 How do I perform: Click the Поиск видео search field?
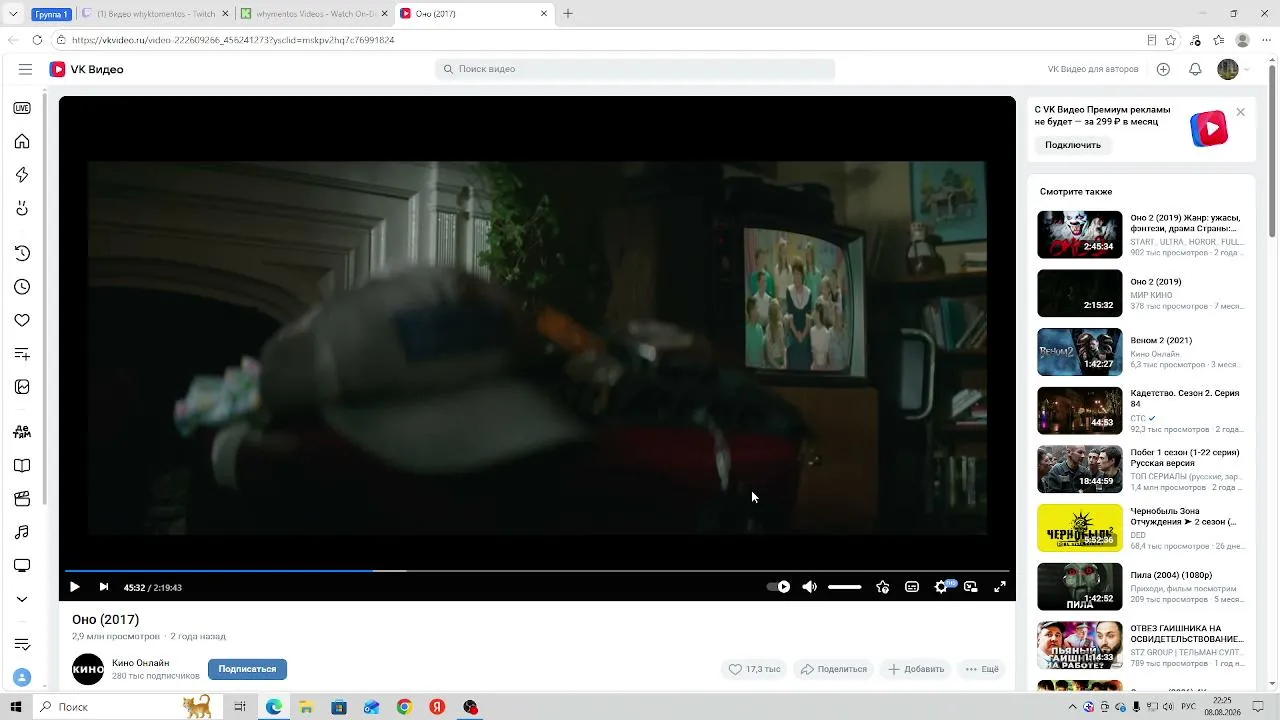coord(635,69)
